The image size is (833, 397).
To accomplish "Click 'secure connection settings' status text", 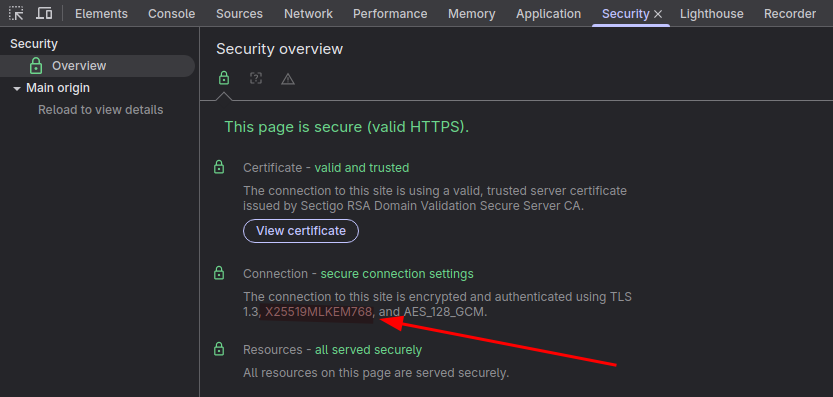I will coord(397,274).
